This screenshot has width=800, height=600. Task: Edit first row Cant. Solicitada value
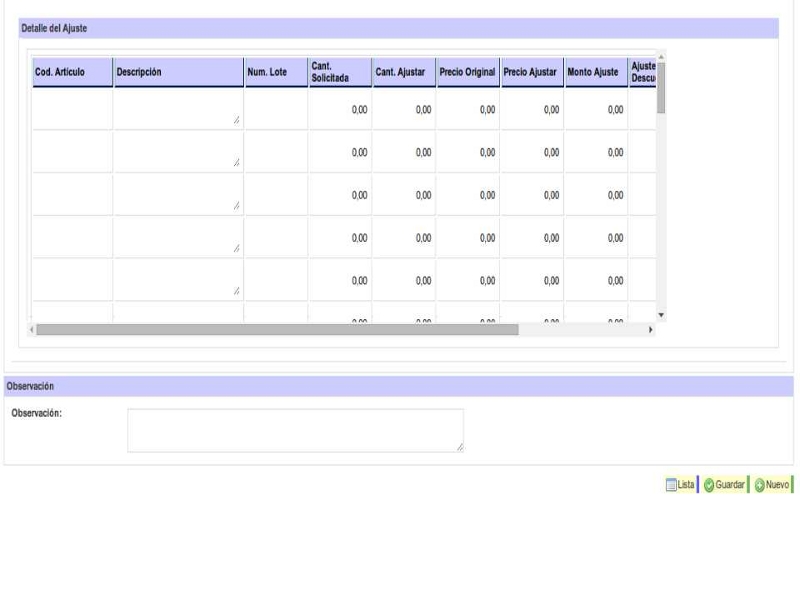pyautogui.click(x=339, y=109)
